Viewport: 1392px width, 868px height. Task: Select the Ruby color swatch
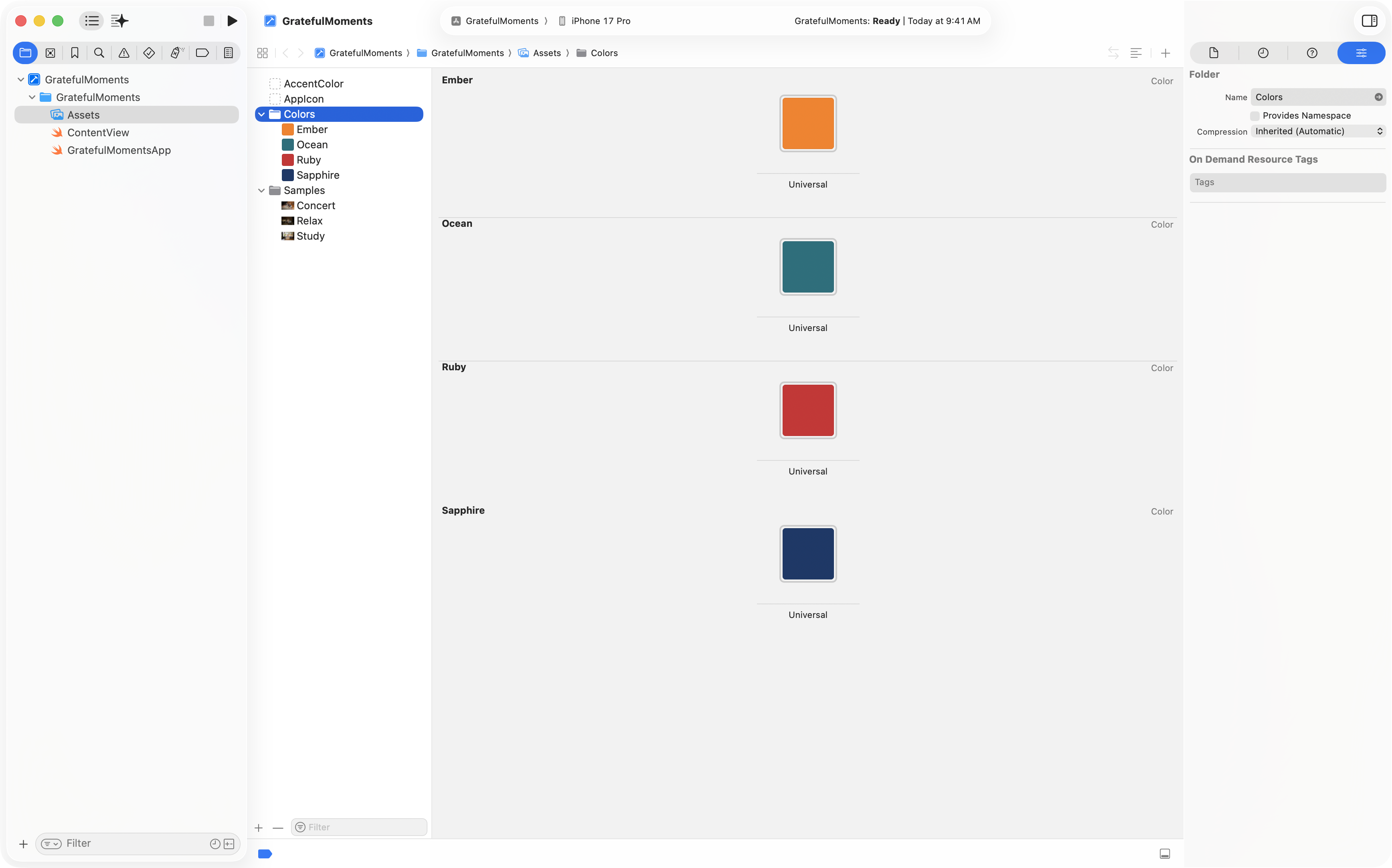807,410
